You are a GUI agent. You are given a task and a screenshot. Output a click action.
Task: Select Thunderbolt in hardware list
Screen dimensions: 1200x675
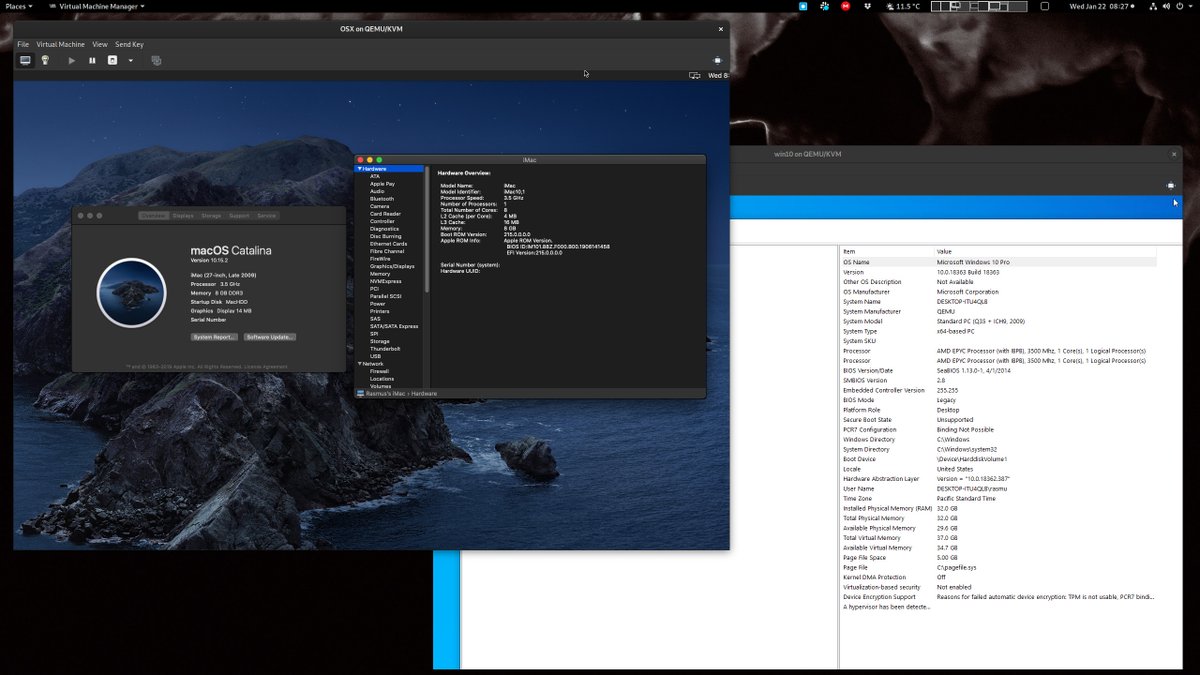(385, 349)
